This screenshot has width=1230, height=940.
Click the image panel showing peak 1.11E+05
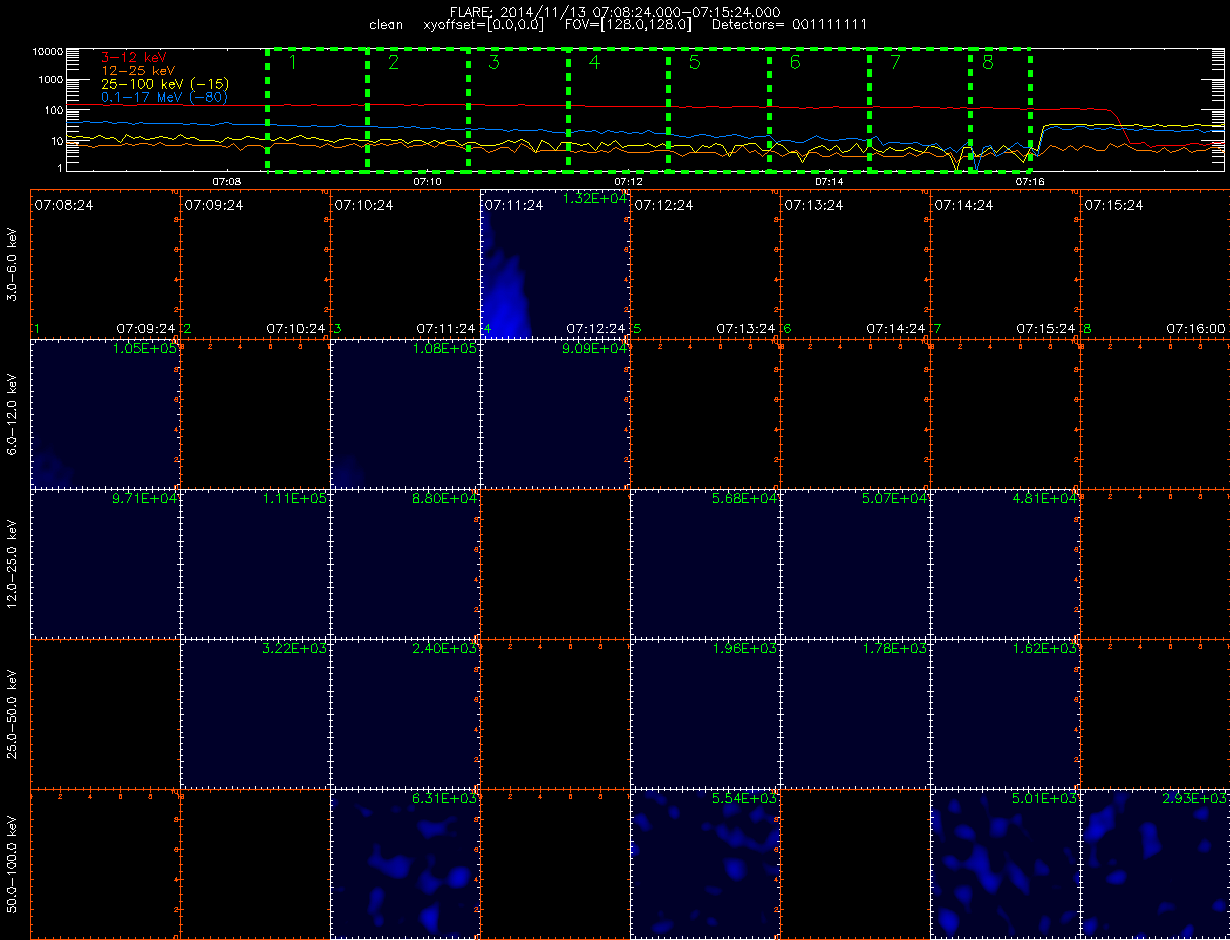tap(255, 564)
